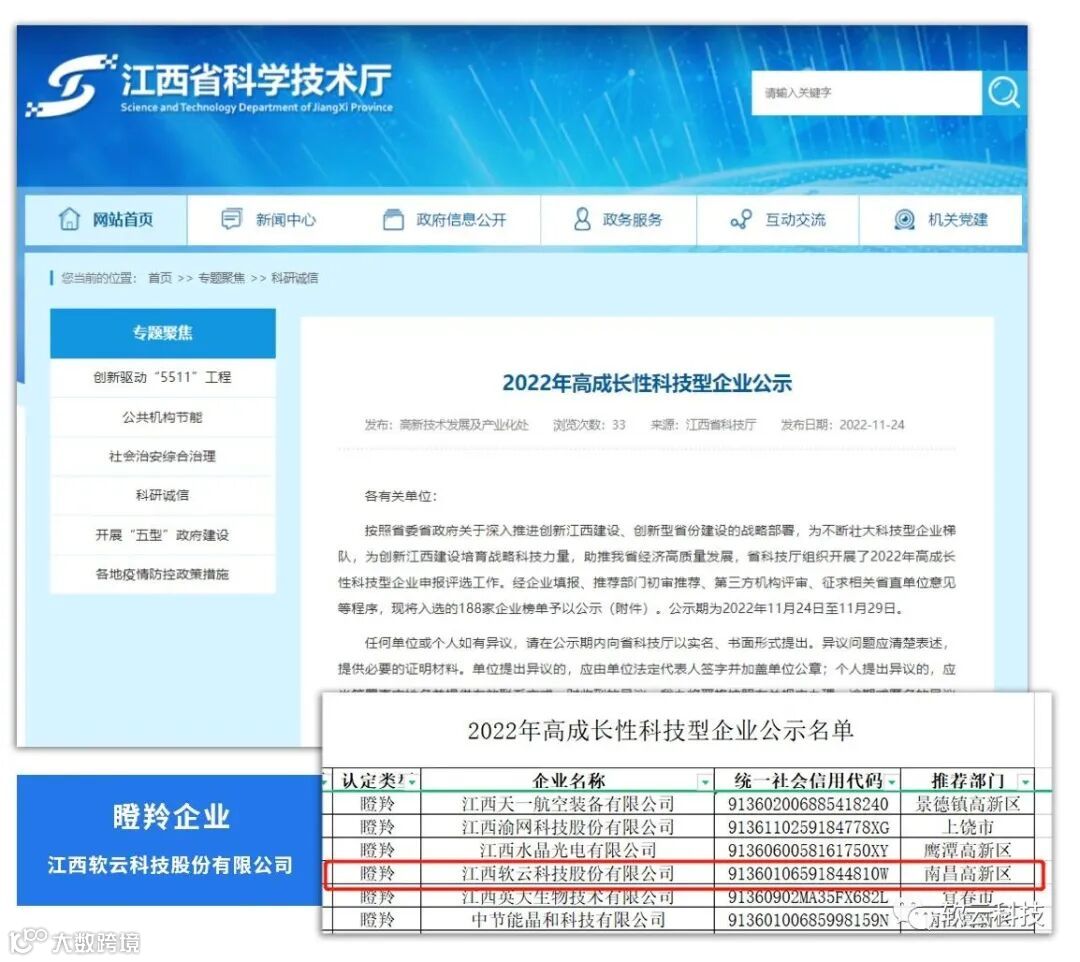Open the 推荐部门 column filter dropdown
This screenshot has width=1080, height=962.
(x=1026, y=782)
